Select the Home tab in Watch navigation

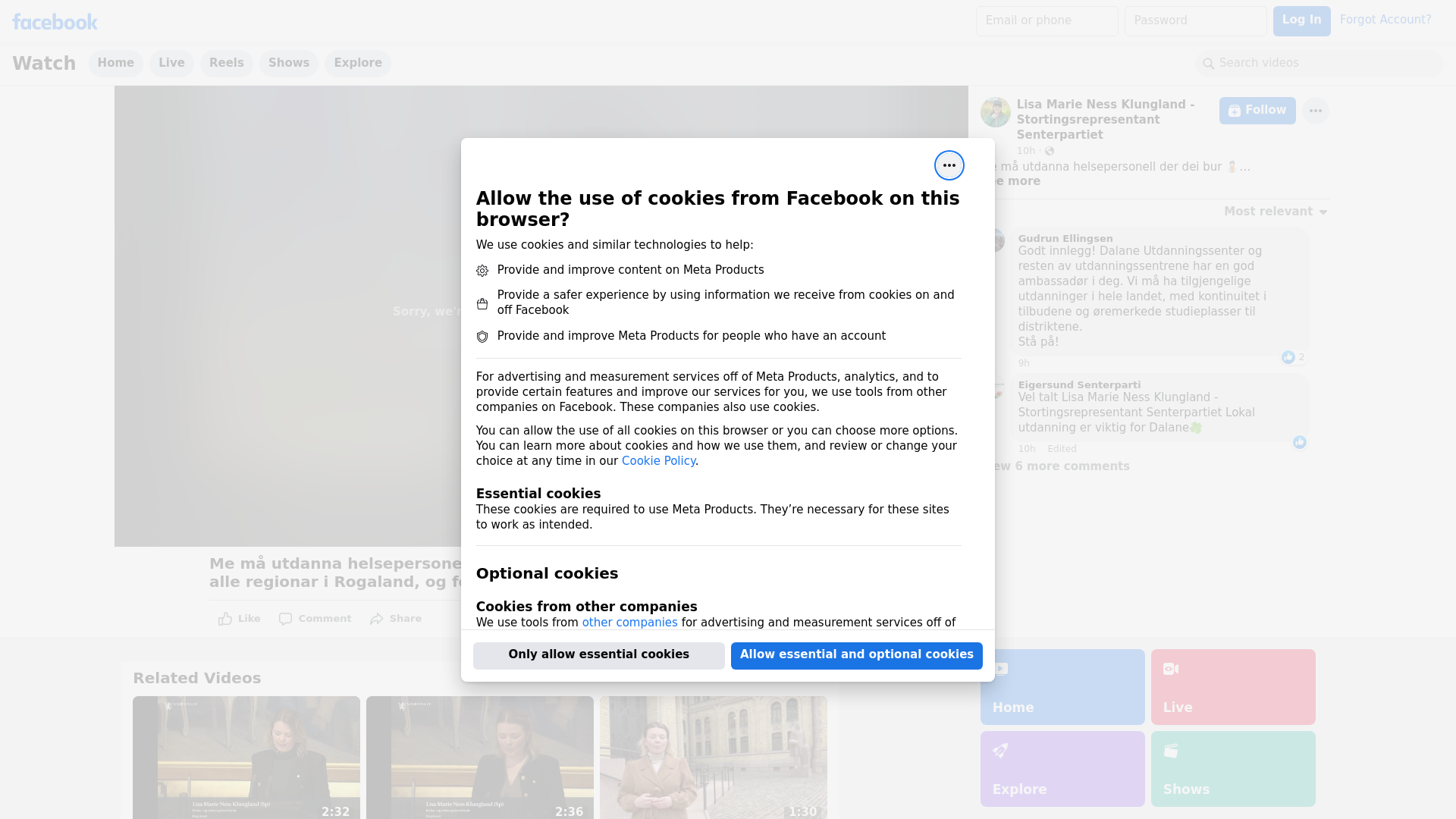[115, 64]
